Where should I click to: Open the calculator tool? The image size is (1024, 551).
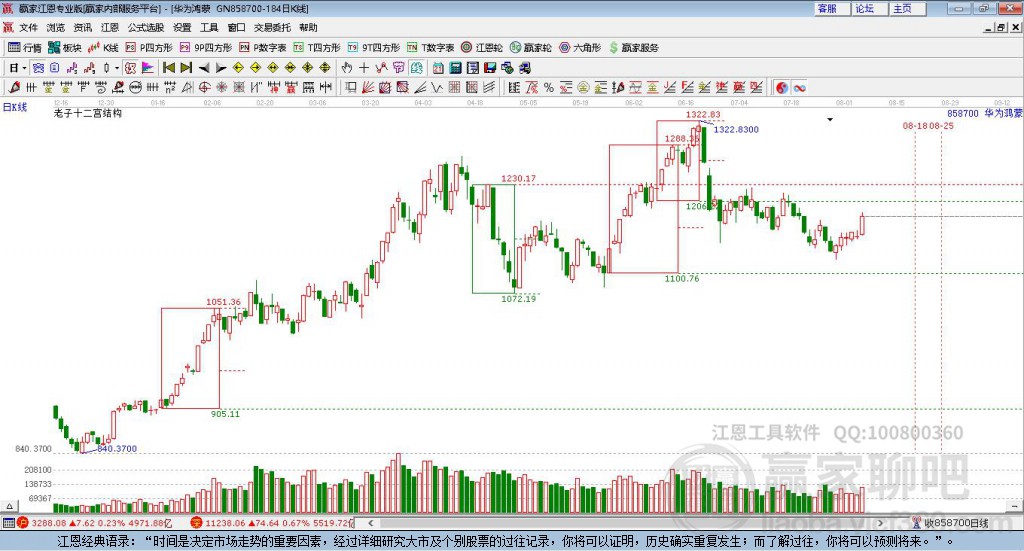pyautogui.click(x=455, y=68)
